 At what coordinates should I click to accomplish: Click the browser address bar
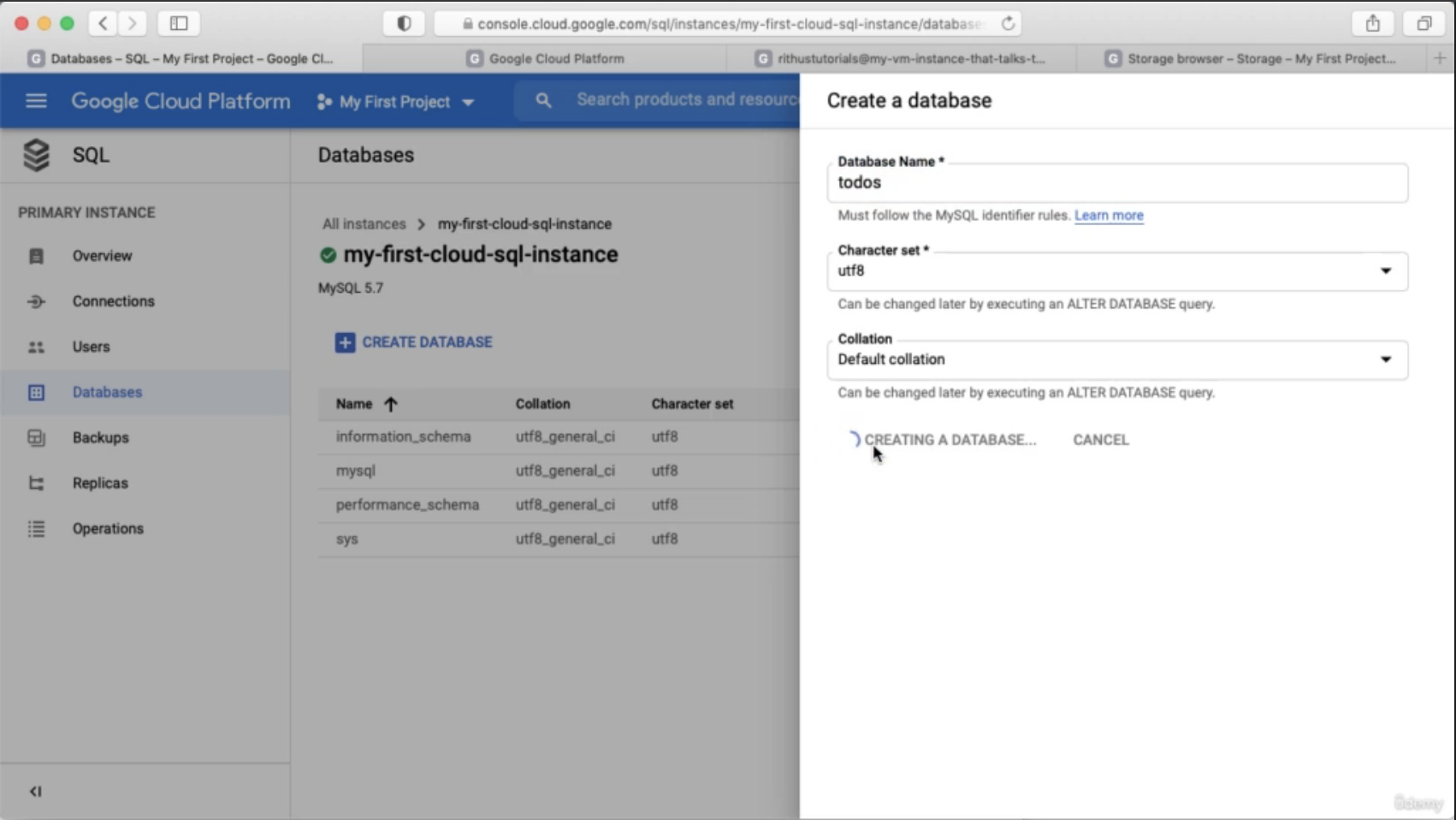727,24
